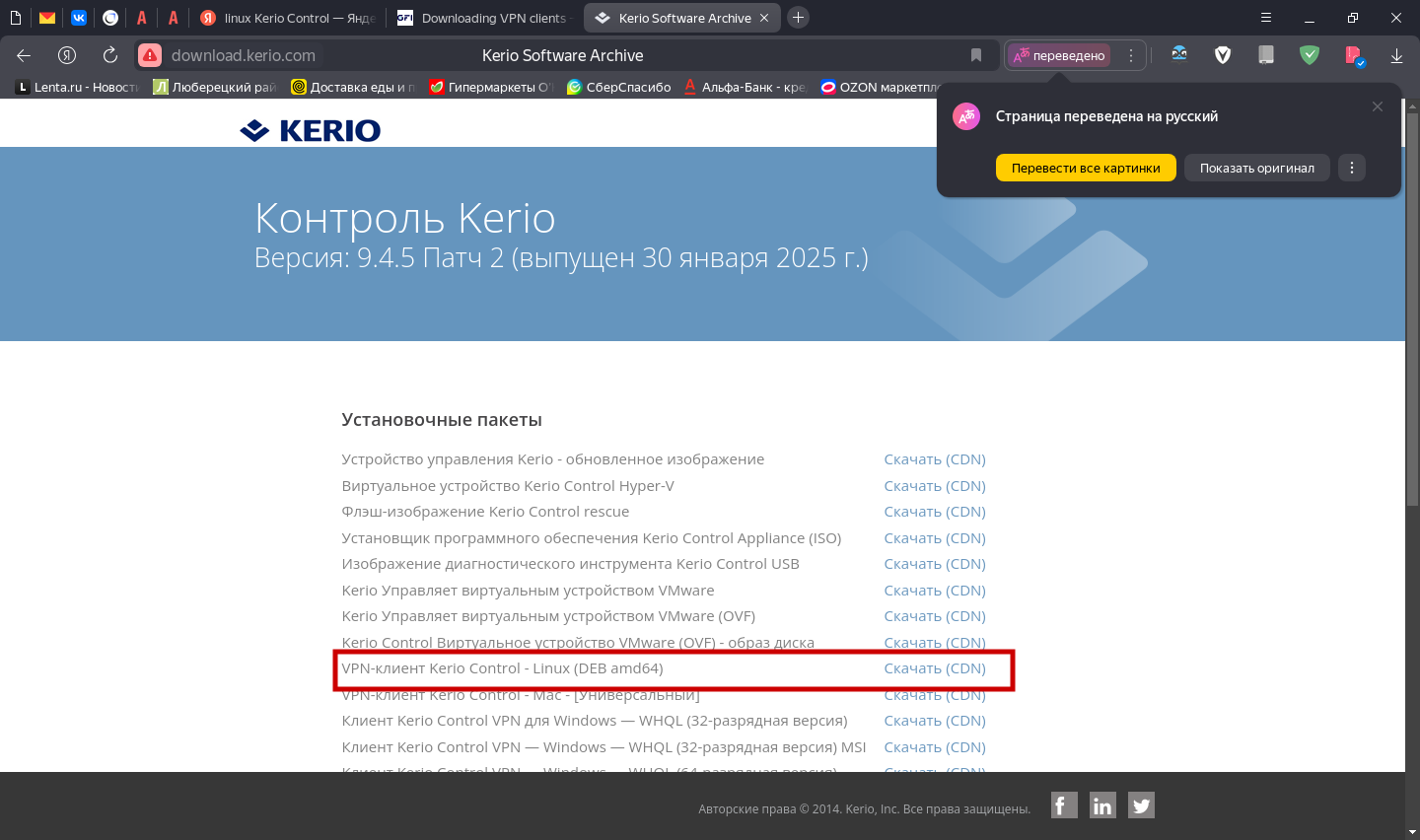Click the 'VPN-клиент Kerio Control - Linux (DEB amd64)' row text
This screenshot has width=1420, height=840.
click(502, 668)
